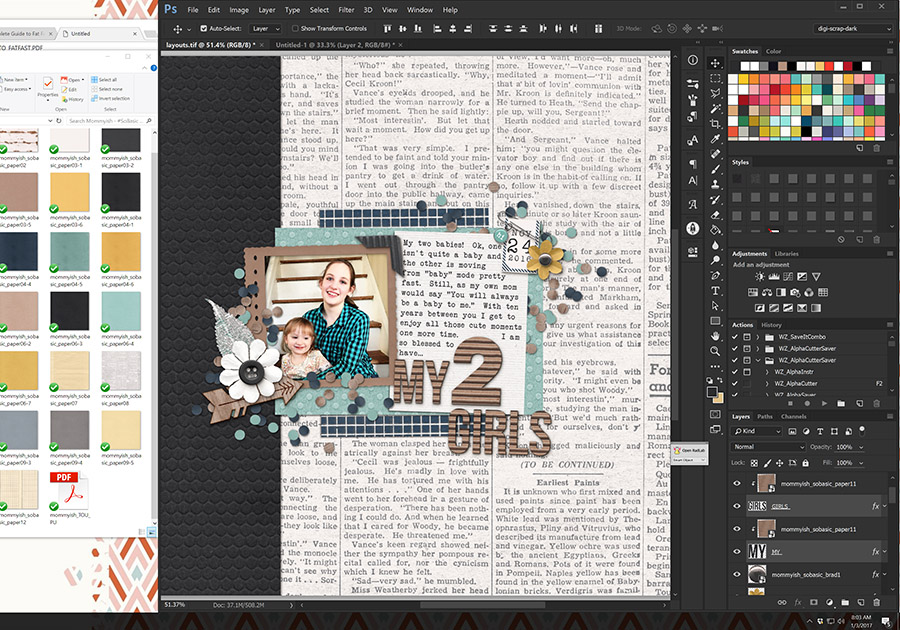The image size is (900, 630).
Task: Open the blend mode Normal dropdown
Action: click(769, 446)
